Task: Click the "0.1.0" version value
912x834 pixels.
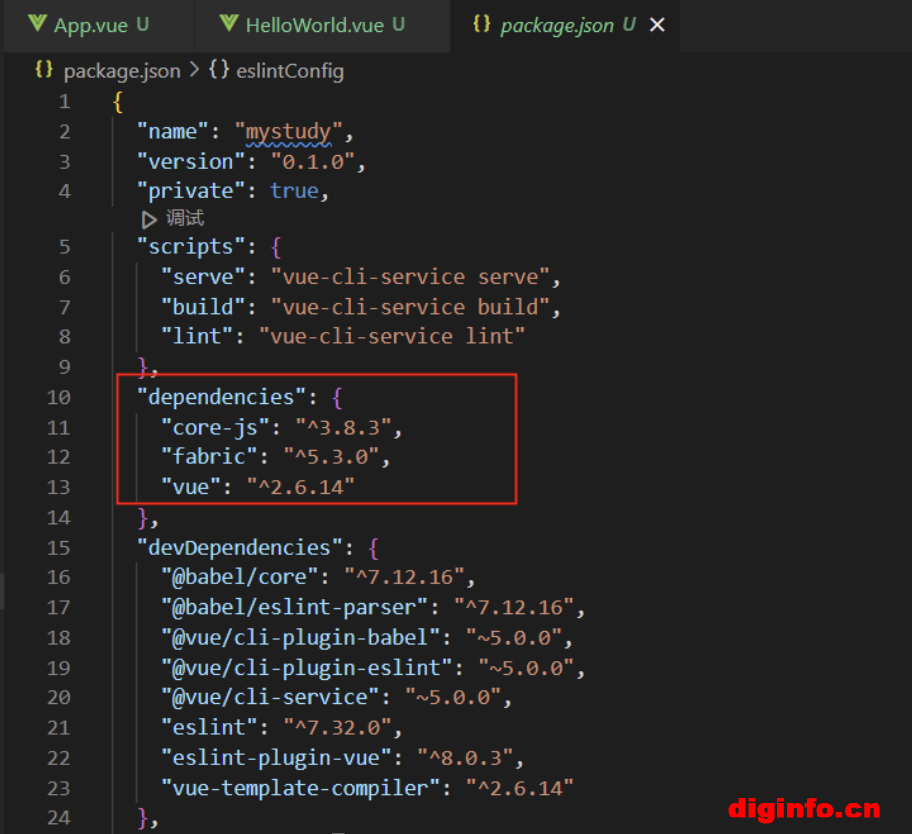Action: pos(312,162)
